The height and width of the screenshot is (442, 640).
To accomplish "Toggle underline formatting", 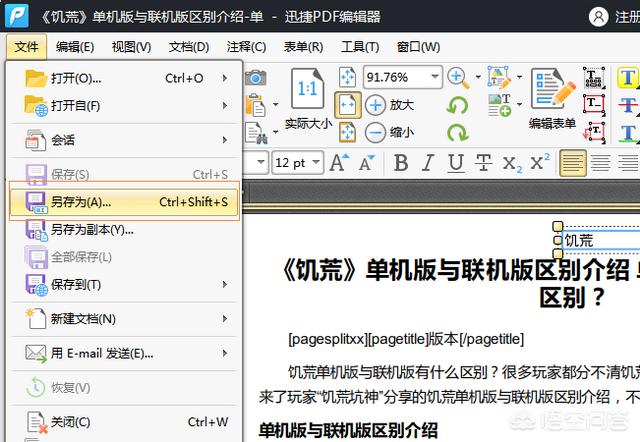I will point(456,163).
